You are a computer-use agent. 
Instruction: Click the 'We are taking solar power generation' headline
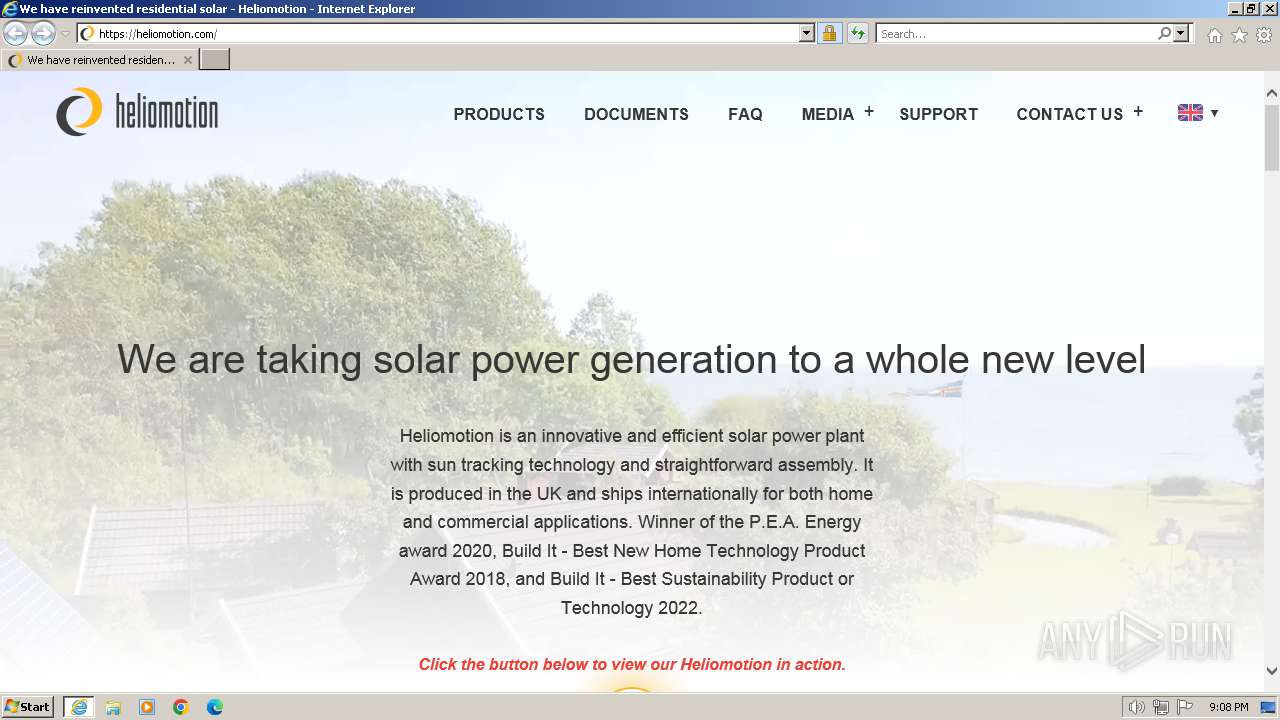[x=631, y=359]
